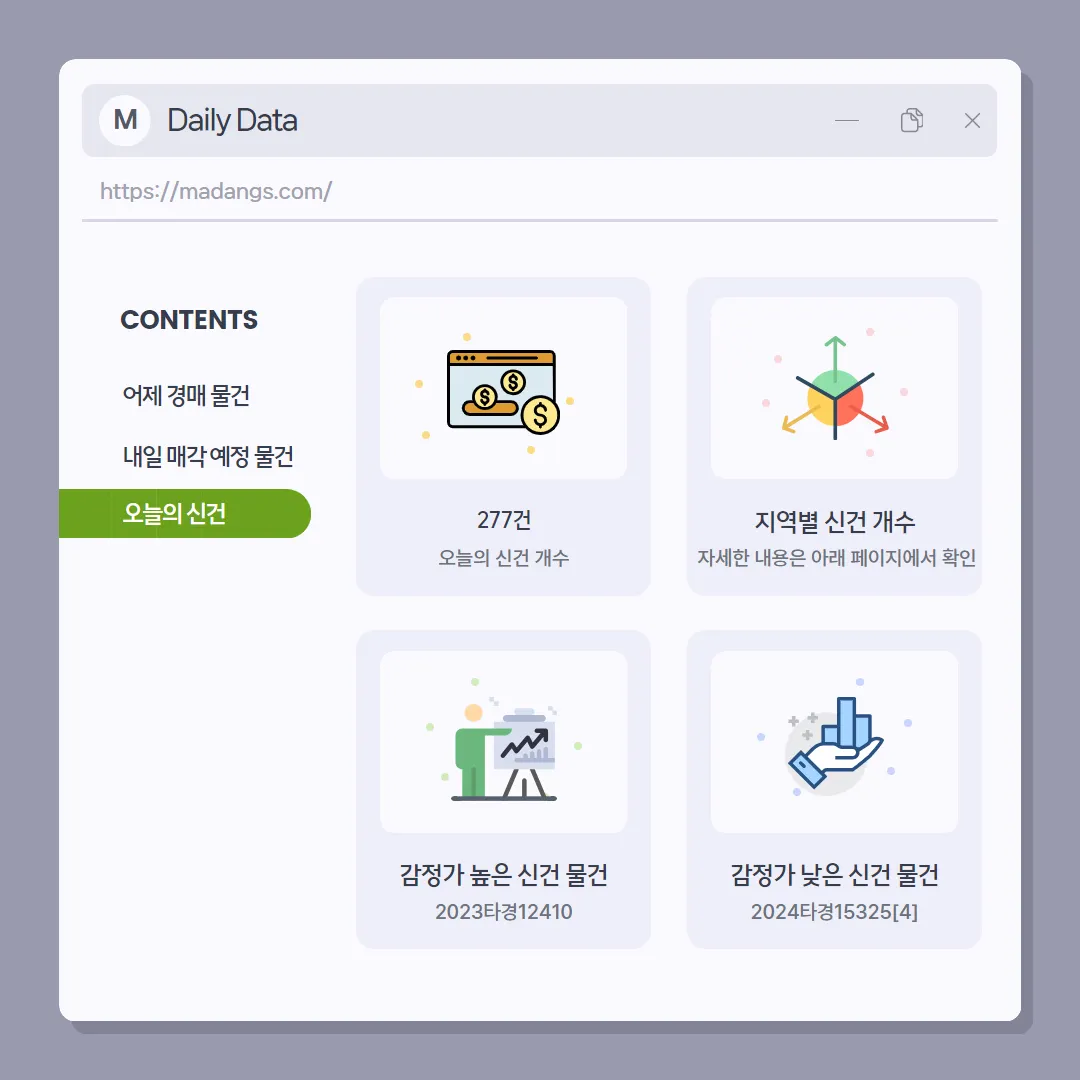The height and width of the screenshot is (1080, 1080).
Task: Open the 감정가 낮은 신건 물건 card
Action: 834,789
